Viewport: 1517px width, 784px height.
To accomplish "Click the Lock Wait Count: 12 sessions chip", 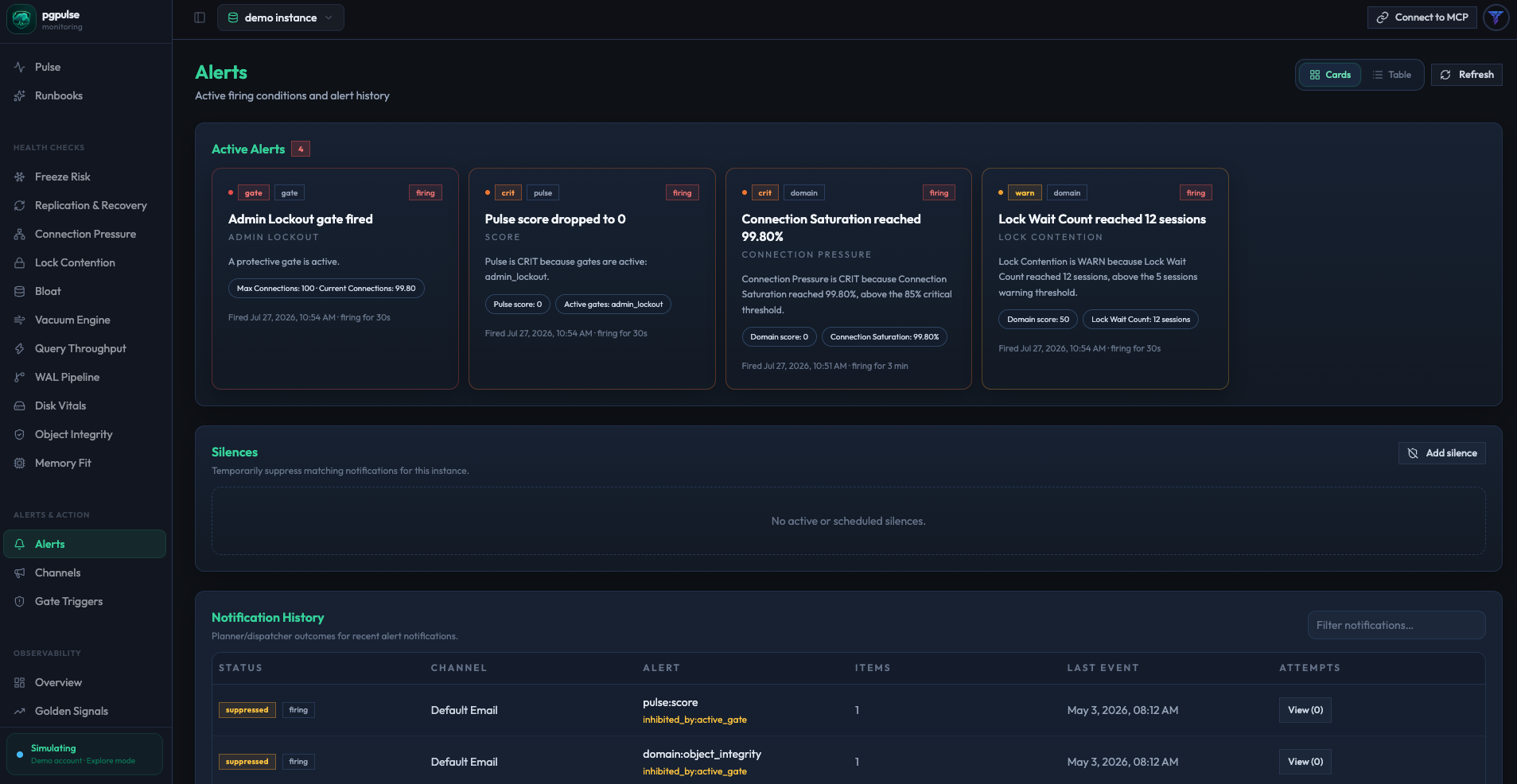I will tap(1141, 320).
